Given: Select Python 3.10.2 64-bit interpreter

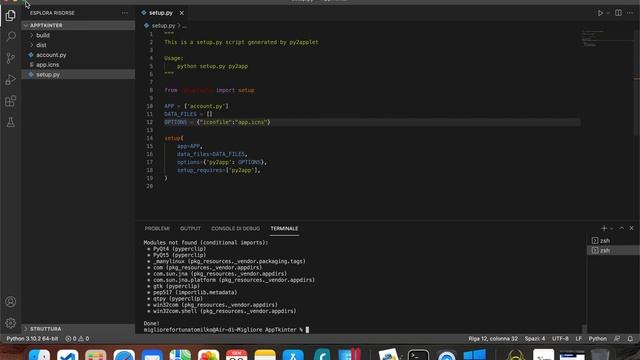Looking at the screenshot, I should (x=32, y=339).
